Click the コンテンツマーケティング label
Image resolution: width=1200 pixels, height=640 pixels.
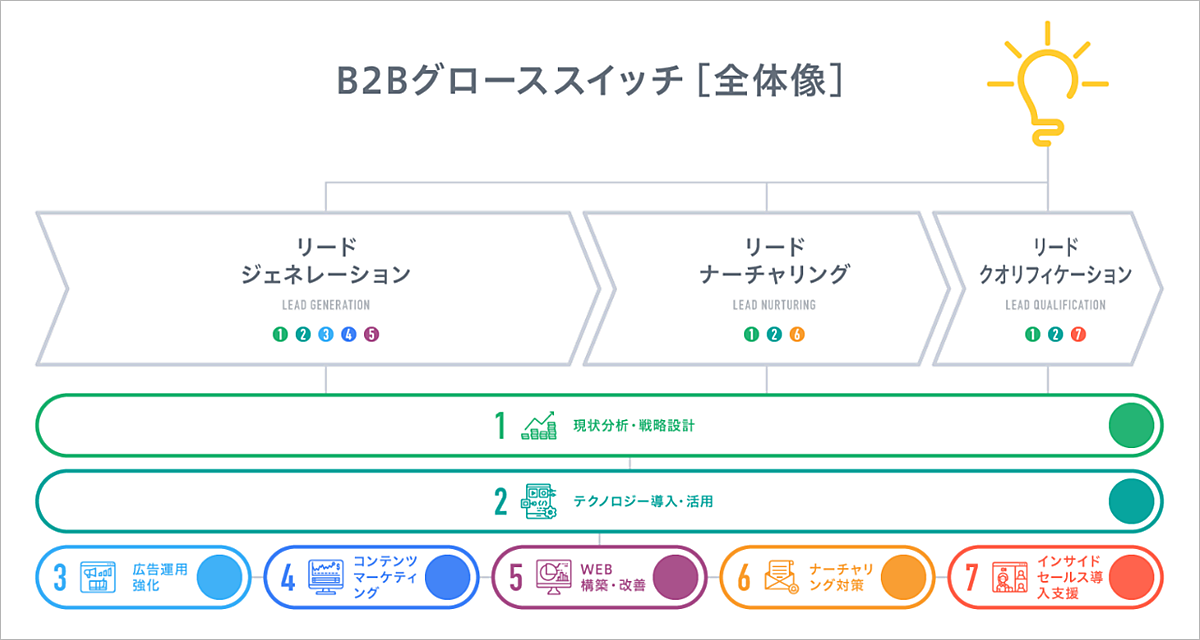[385, 577]
